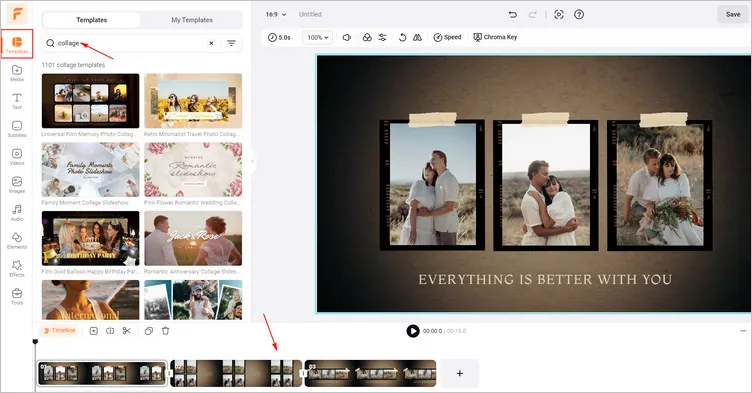Viewport: 752px width, 393px height.
Task: Expand the 16:9 aspect ratio dropdown
Action: (276, 14)
